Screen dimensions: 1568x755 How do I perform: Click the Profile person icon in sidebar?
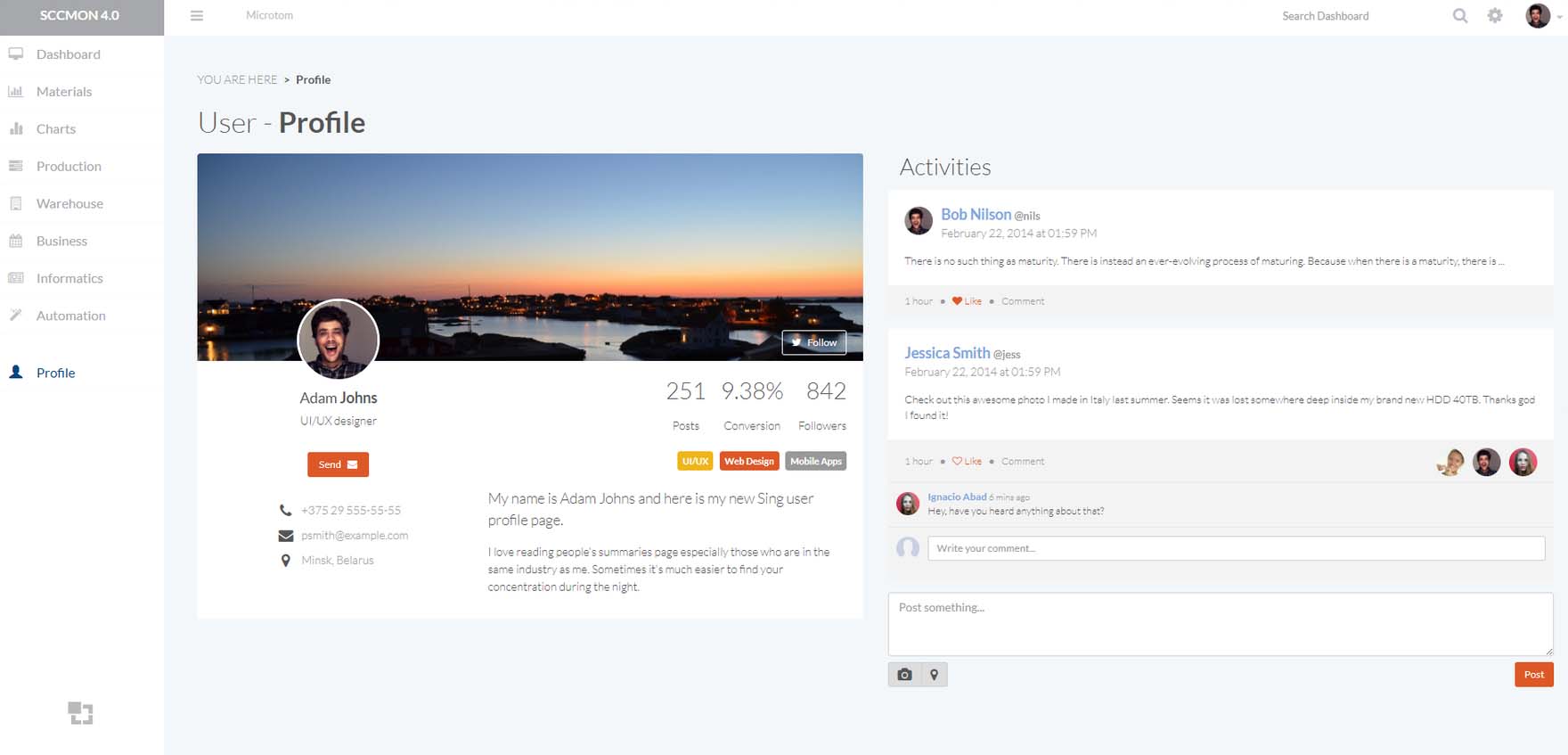pyautogui.click(x=15, y=373)
